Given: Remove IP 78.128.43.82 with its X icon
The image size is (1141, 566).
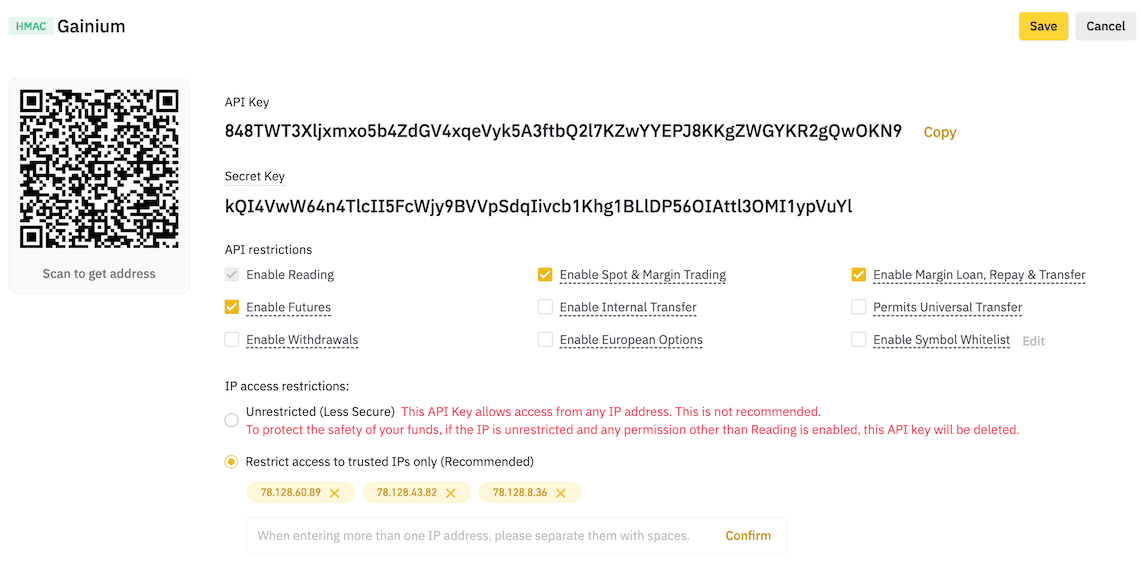Looking at the screenshot, I should pos(451,493).
